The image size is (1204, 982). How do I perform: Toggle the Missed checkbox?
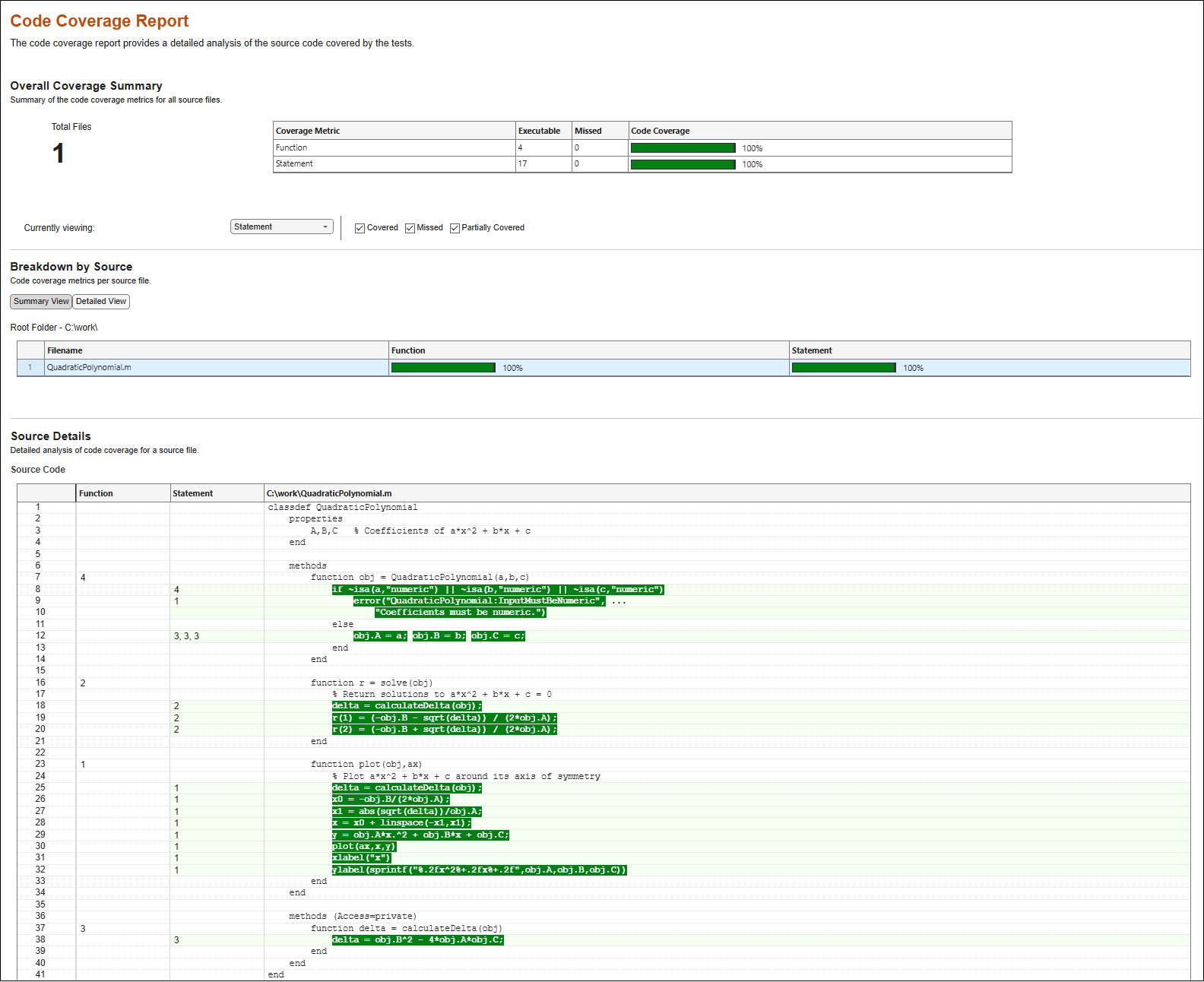pyautogui.click(x=410, y=228)
